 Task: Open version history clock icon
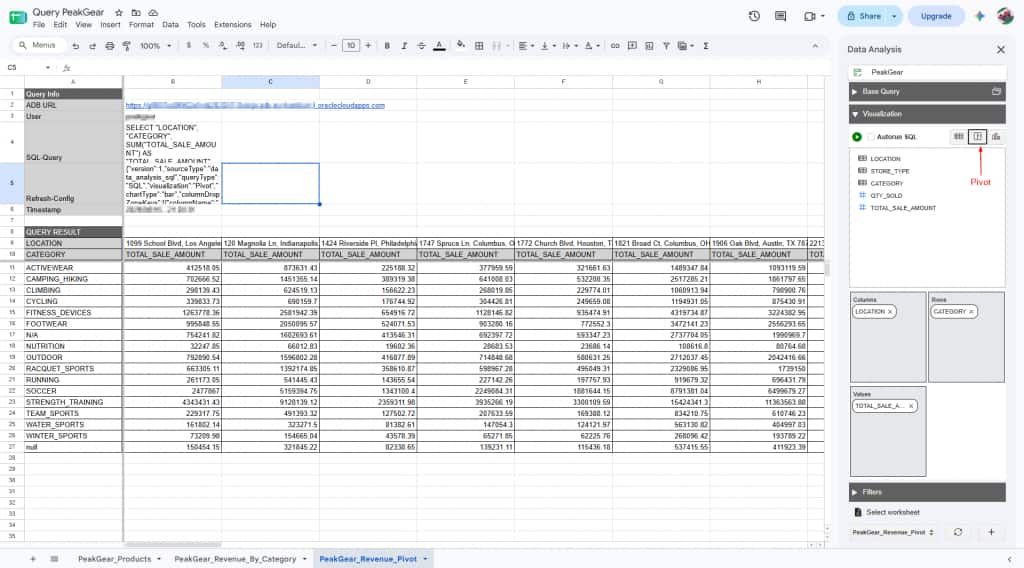[754, 16]
